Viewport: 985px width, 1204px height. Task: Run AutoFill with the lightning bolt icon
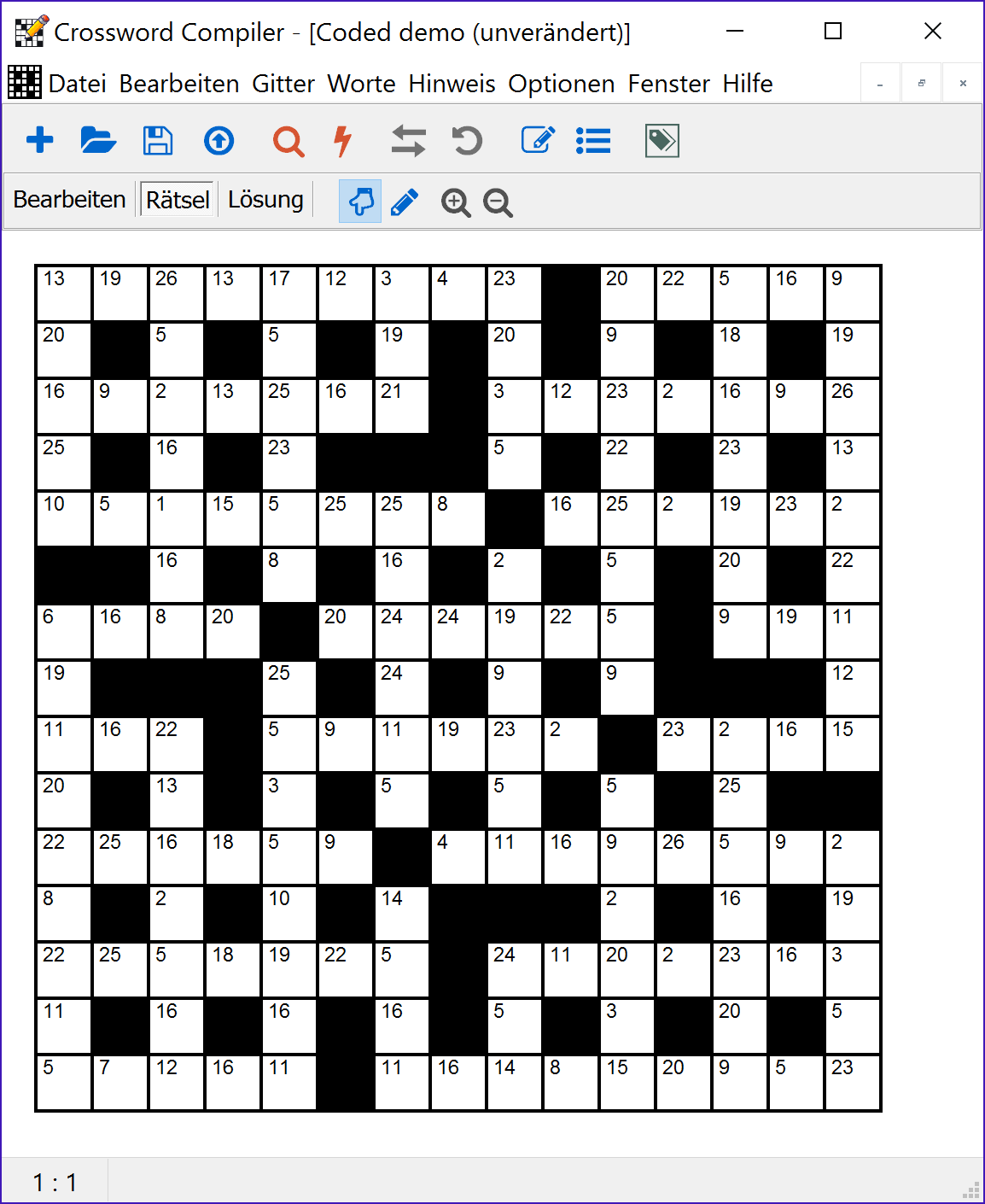point(342,141)
